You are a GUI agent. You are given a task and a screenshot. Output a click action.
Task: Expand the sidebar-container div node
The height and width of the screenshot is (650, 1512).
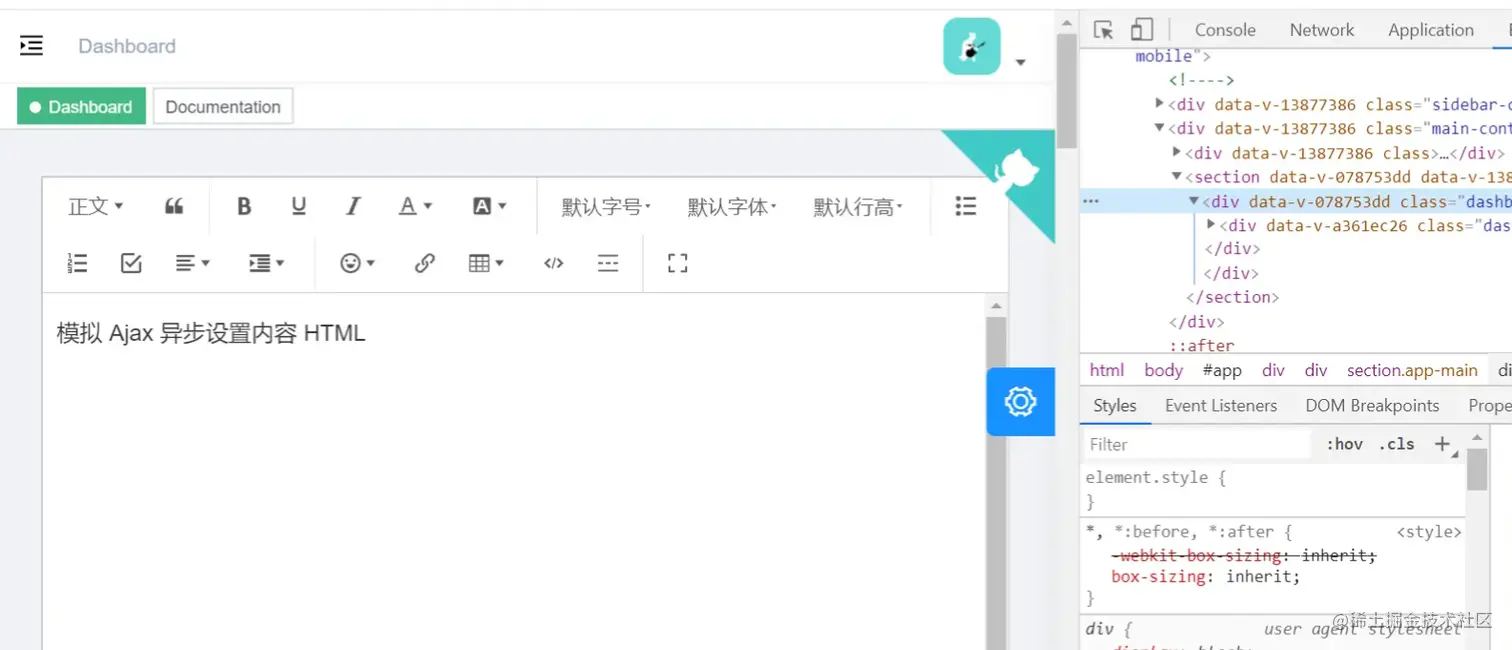click(x=1159, y=103)
